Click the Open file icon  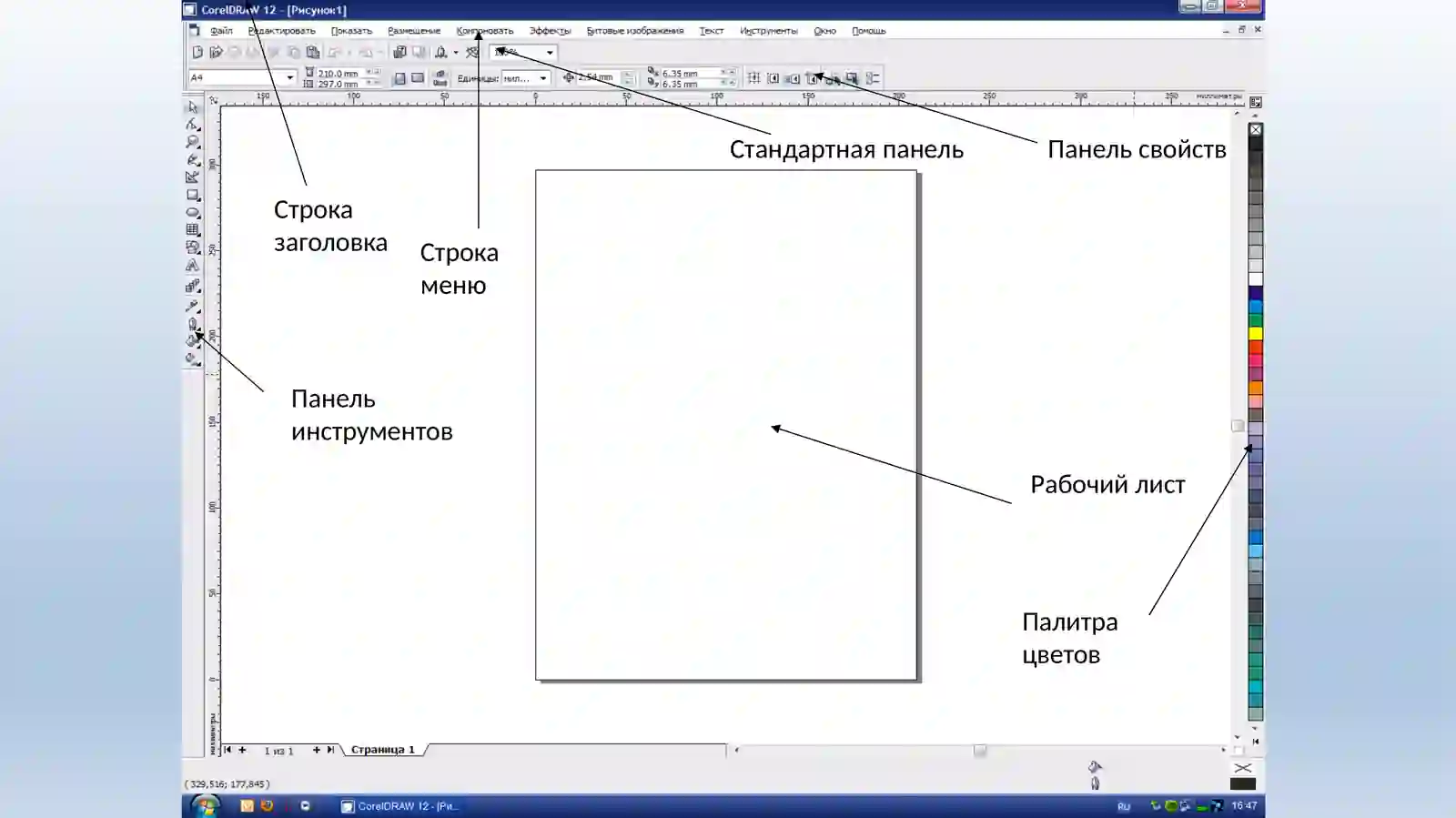tap(216, 53)
